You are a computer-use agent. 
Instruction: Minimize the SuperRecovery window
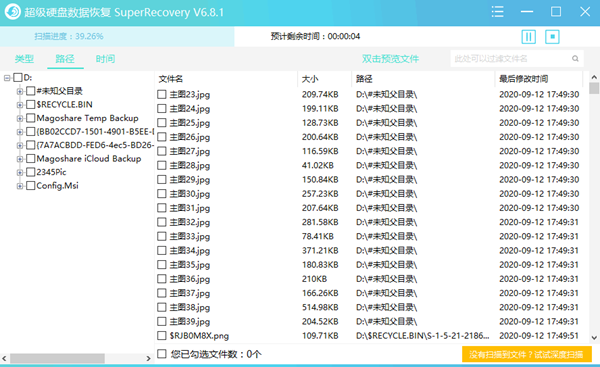pyautogui.click(x=527, y=12)
